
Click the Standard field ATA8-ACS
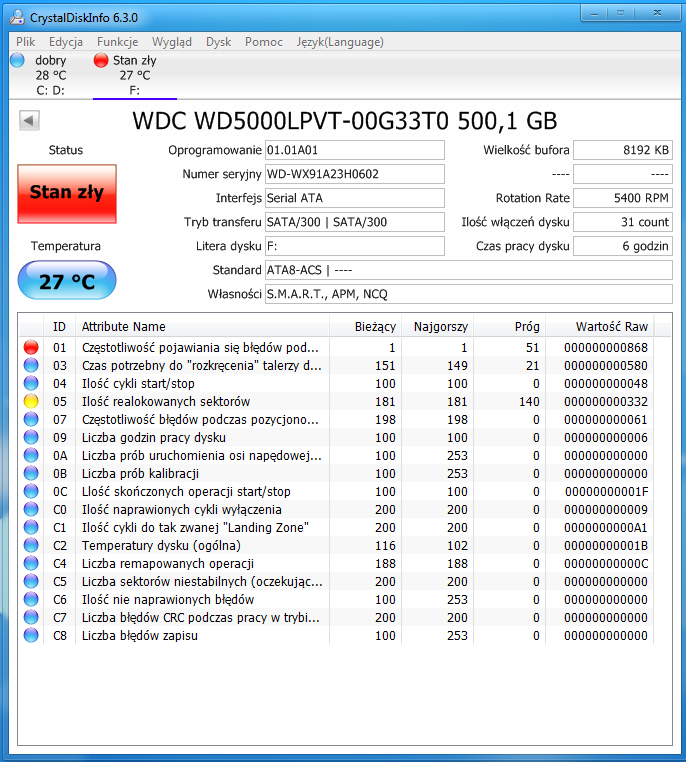point(469,270)
